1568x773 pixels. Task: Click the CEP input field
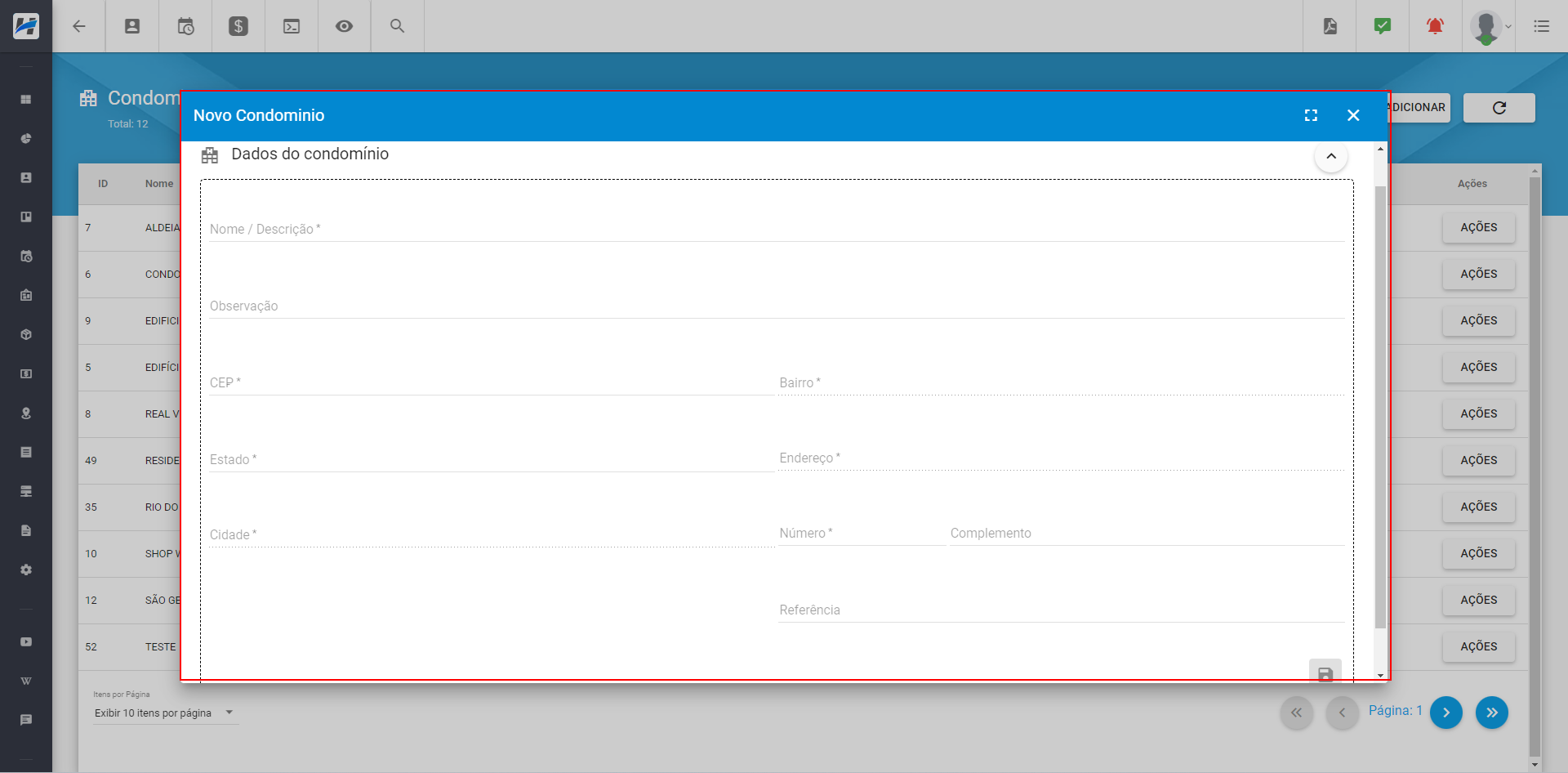492,382
